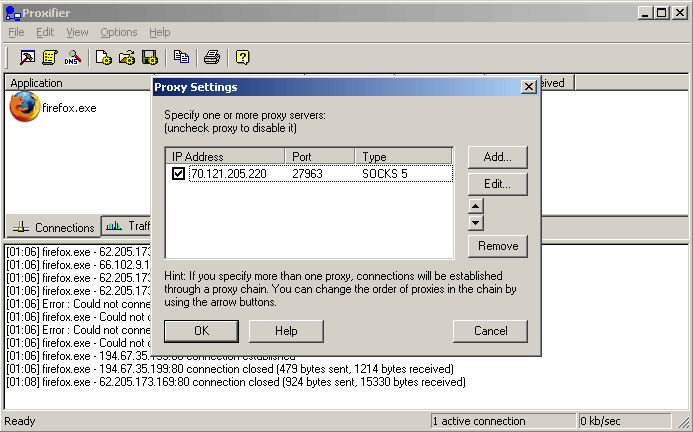Open profile folder-with-gear toolbar icon
This screenshot has width=693, height=432.
[x=127, y=57]
